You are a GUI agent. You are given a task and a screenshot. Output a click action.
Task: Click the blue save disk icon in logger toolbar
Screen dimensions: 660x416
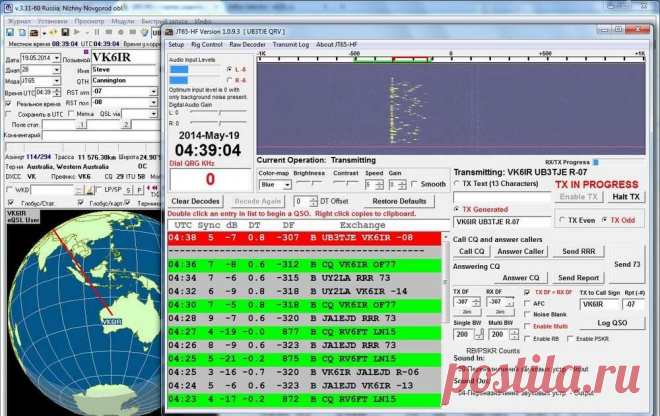pyautogui.click(x=10, y=32)
